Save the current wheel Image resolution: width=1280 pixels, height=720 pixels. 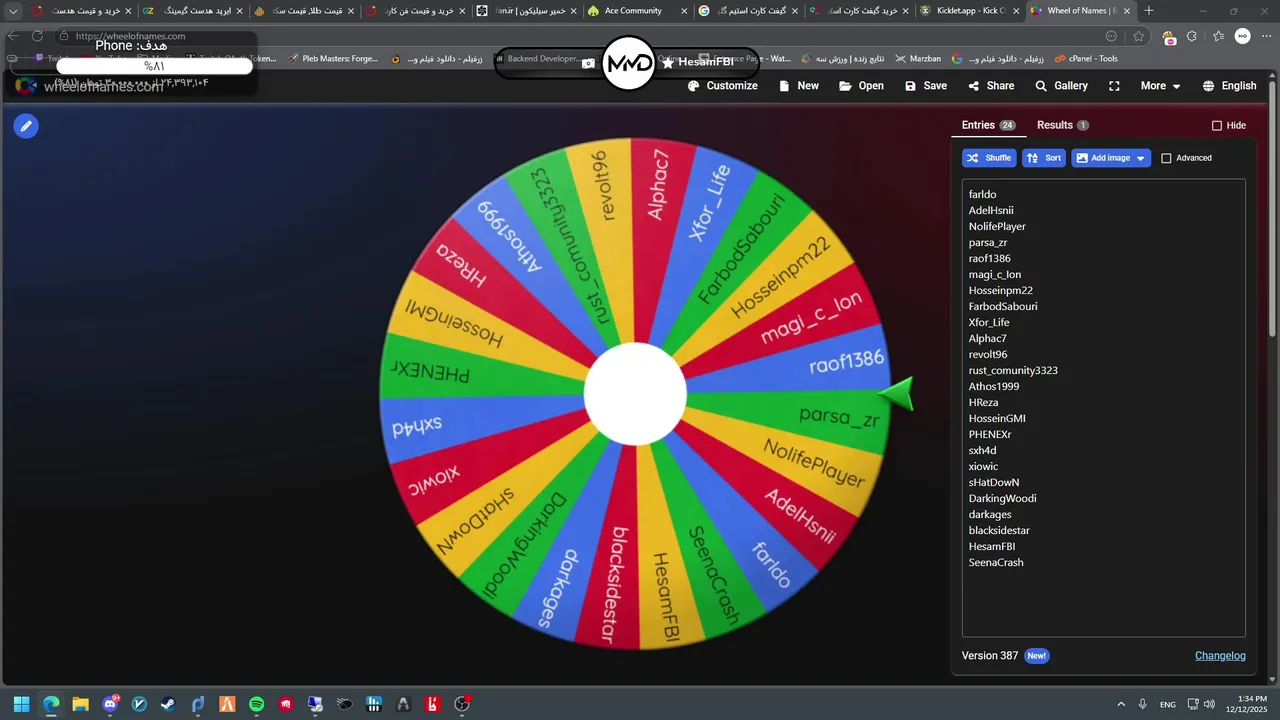click(926, 86)
